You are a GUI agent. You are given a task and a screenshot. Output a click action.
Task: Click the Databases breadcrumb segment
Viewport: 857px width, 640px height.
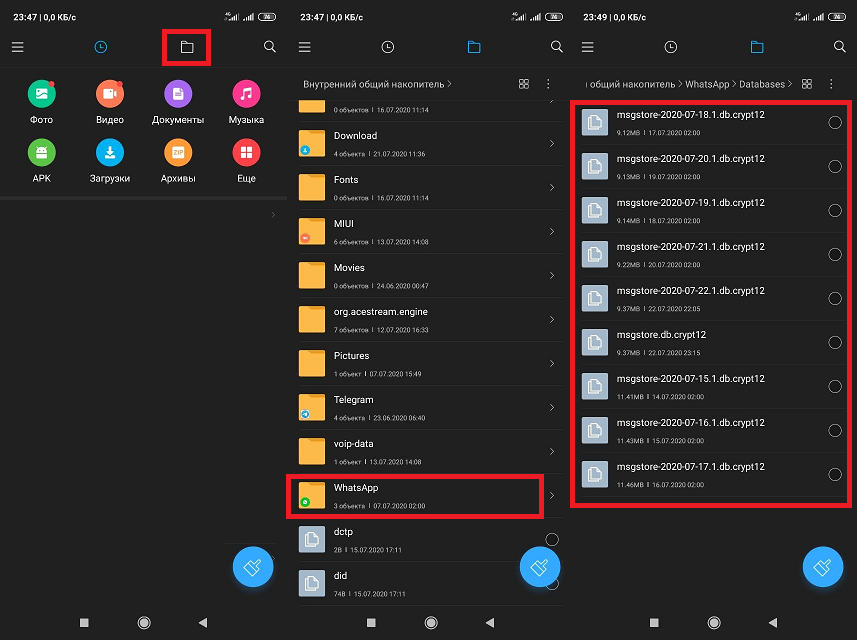click(x=763, y=84)
